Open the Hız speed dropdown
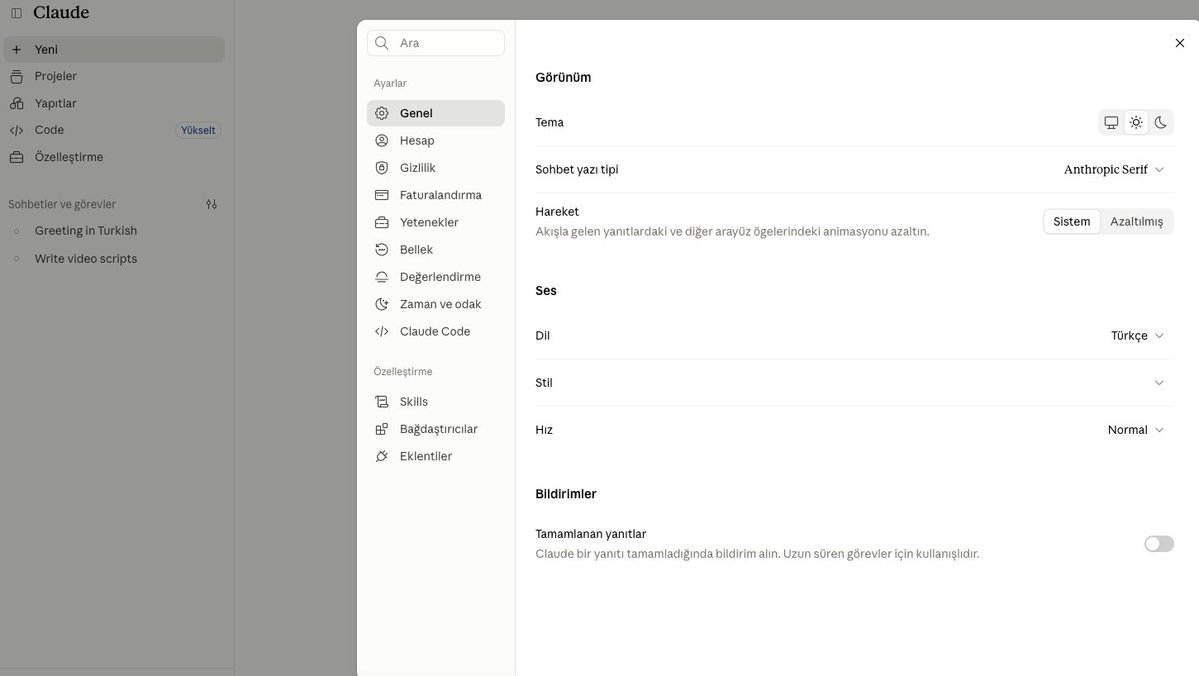The height and width of the screenshot is (676, 1199). 1136,430
